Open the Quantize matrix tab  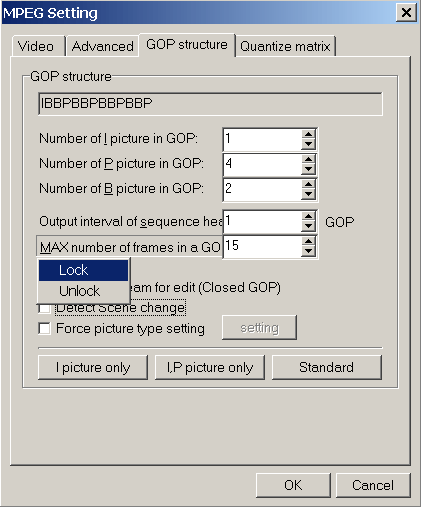coord(285,46)
